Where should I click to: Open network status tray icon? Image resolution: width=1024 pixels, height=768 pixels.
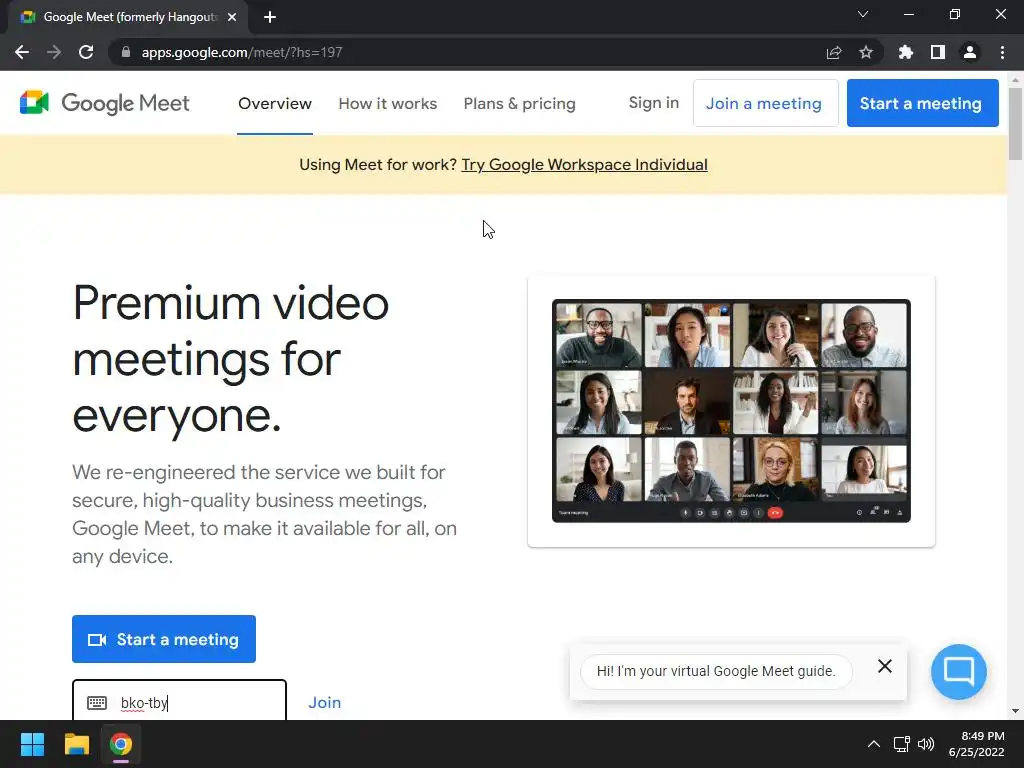point(902,744)
